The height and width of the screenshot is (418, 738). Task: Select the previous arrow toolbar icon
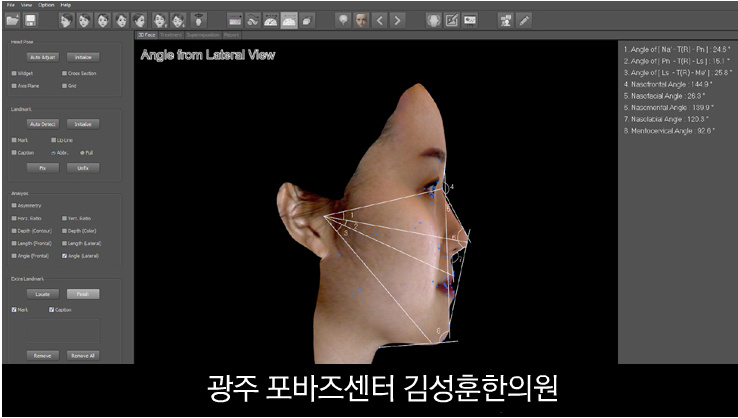[x=379, y=20]
